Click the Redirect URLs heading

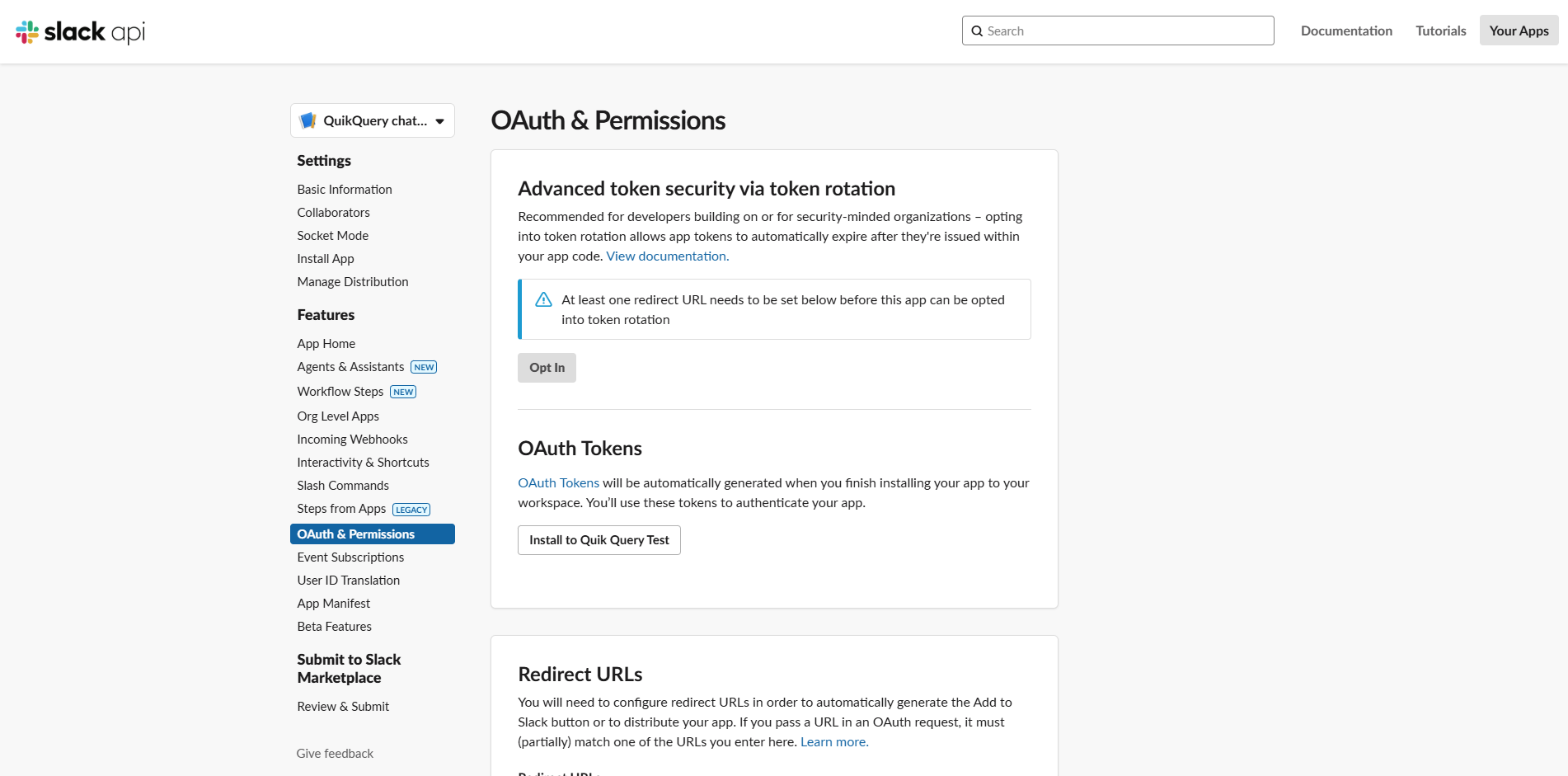point(580,675)
